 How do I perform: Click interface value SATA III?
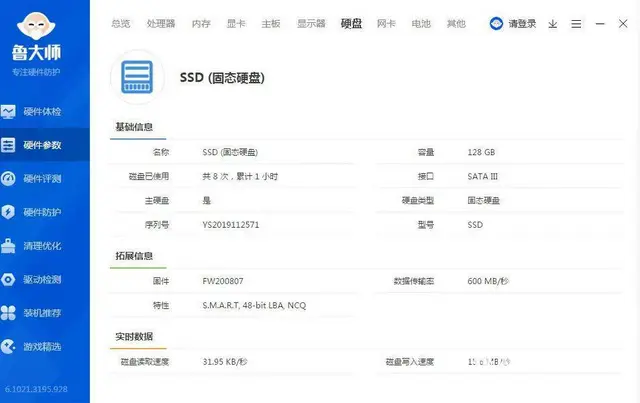pos(482,176)
